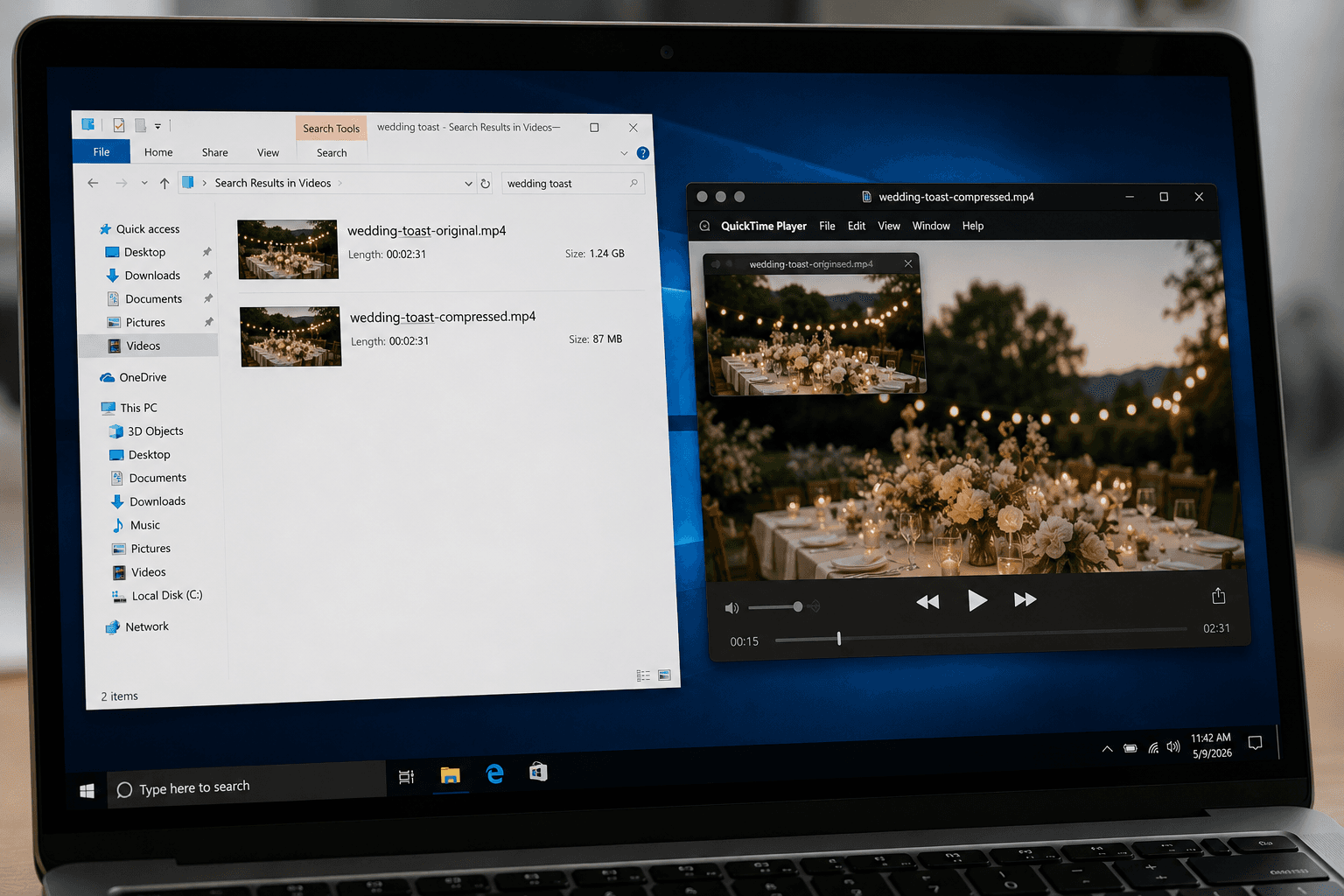Open the File tab in File Explorer

101,151
